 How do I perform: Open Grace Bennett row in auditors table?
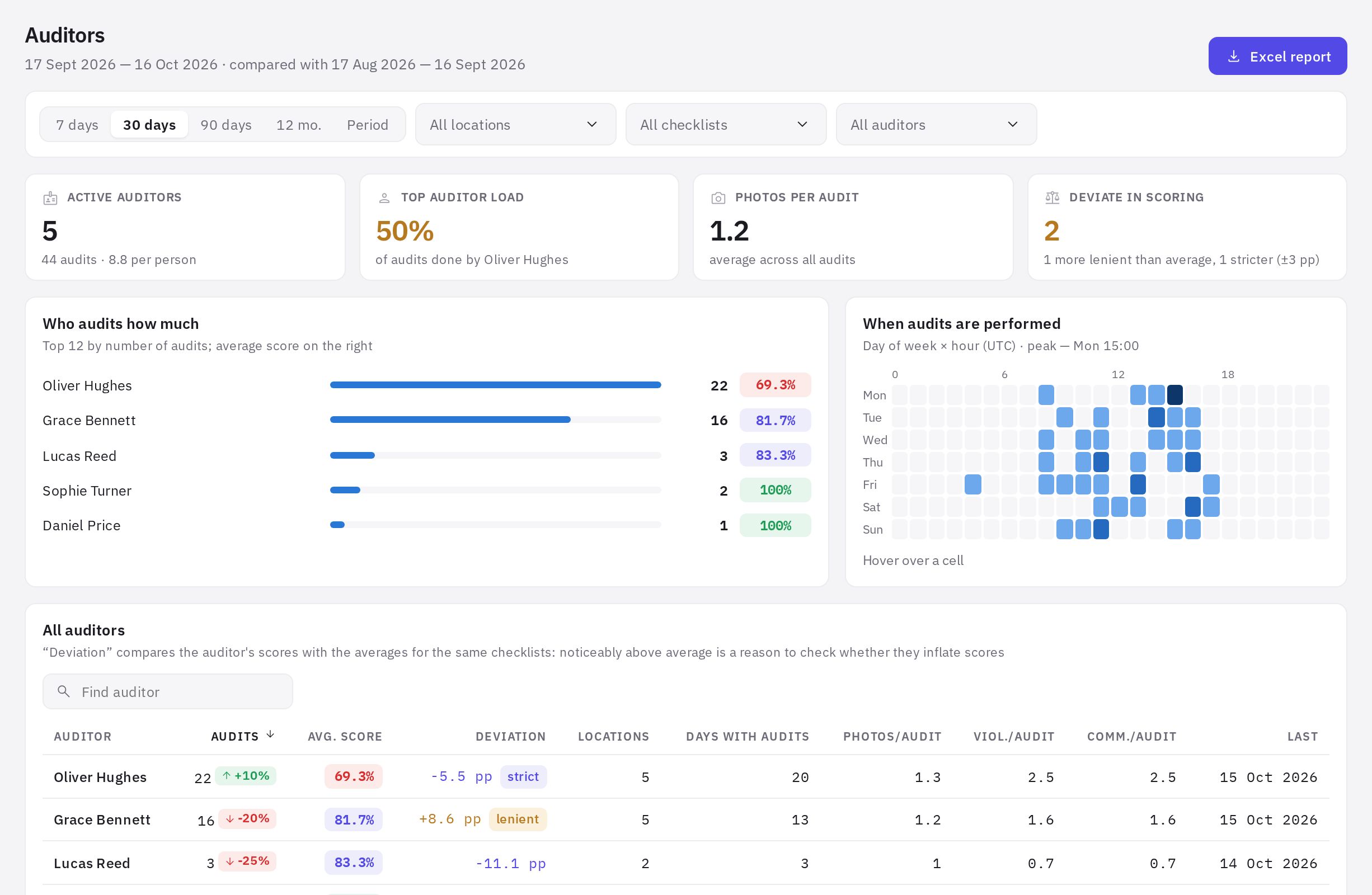[685, 819]
